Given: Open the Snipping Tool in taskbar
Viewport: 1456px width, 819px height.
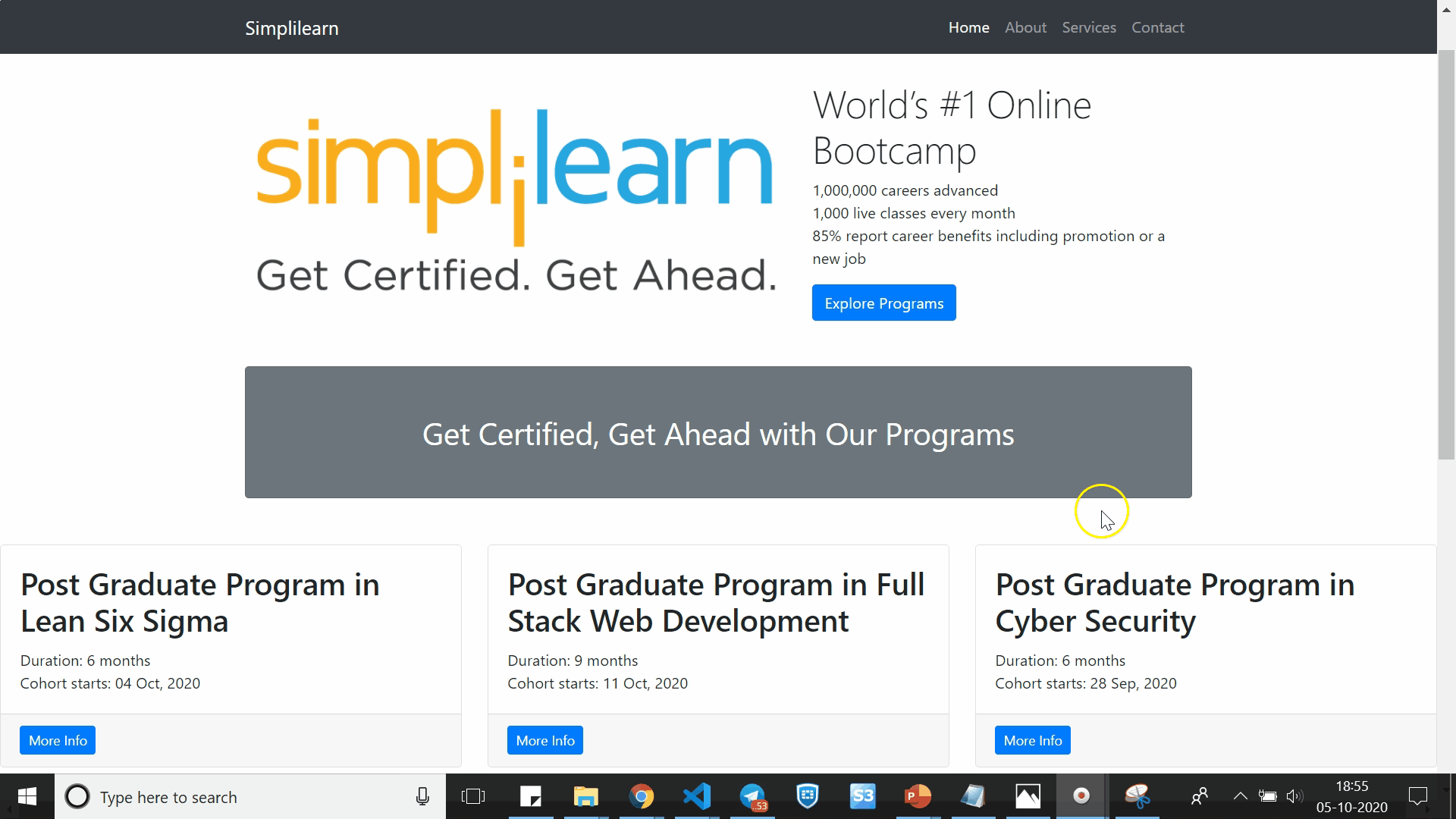Looking at the screenshot, I should click(1137, 796).
